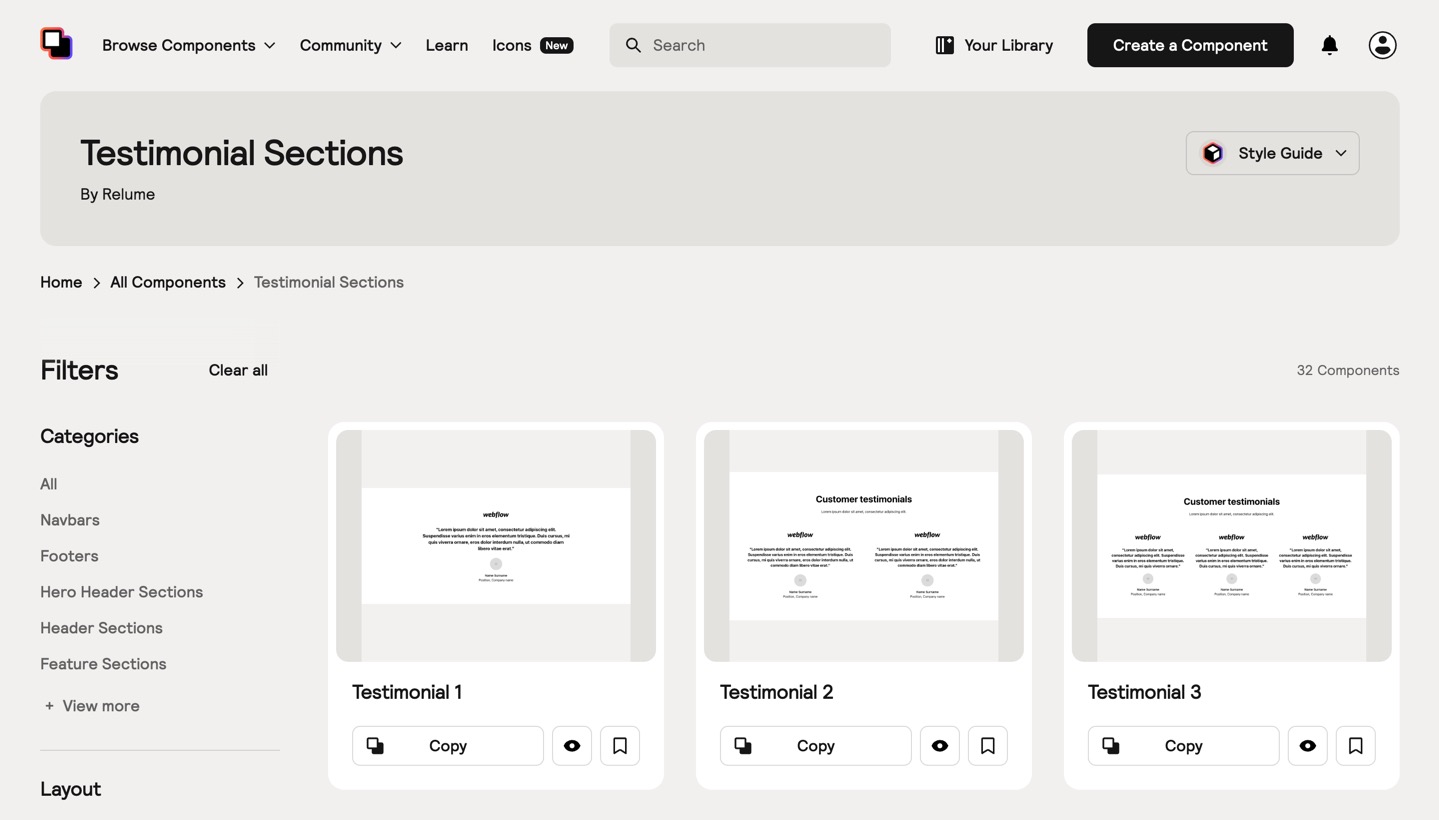Expand View more categories
The height and width of the screenshot is (820, 1439).
coord(91,706)
